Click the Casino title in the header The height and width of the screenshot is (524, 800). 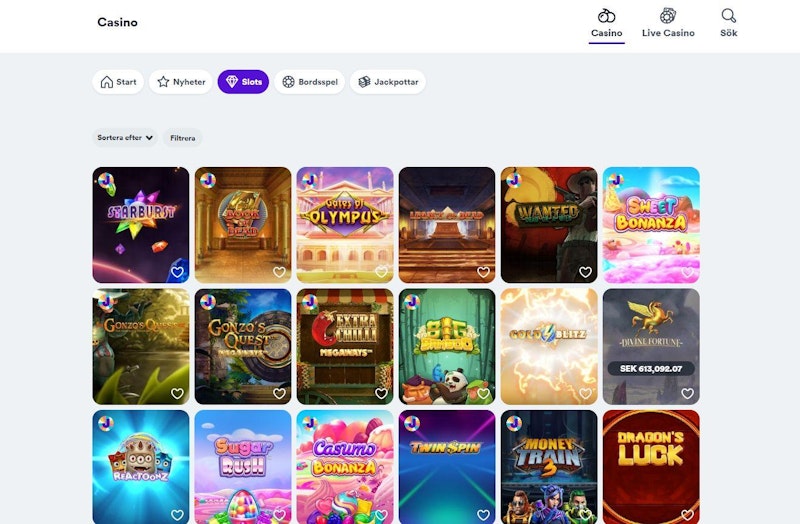(117, 22)
